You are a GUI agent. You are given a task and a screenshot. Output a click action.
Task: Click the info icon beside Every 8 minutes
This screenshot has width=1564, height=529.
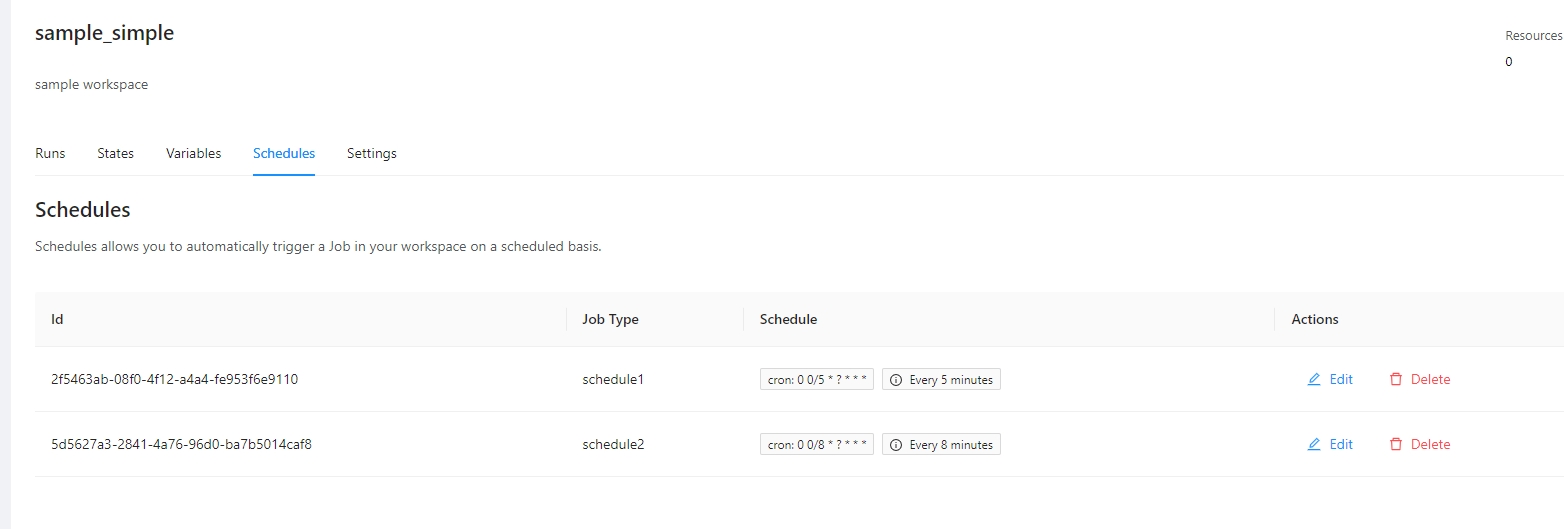tap(896, 445)
